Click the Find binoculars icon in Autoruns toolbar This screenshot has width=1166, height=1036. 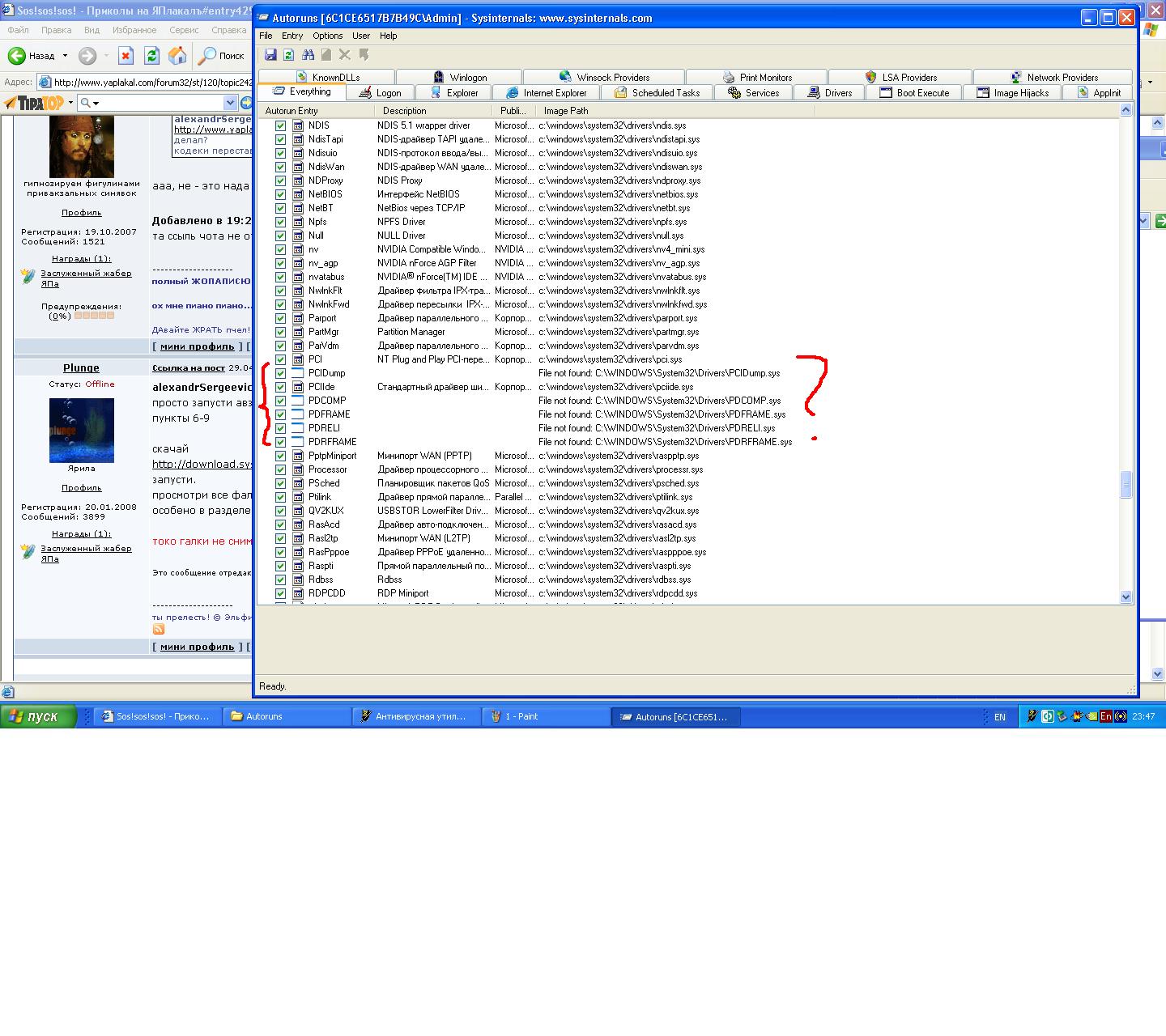[x=308, y=54]
